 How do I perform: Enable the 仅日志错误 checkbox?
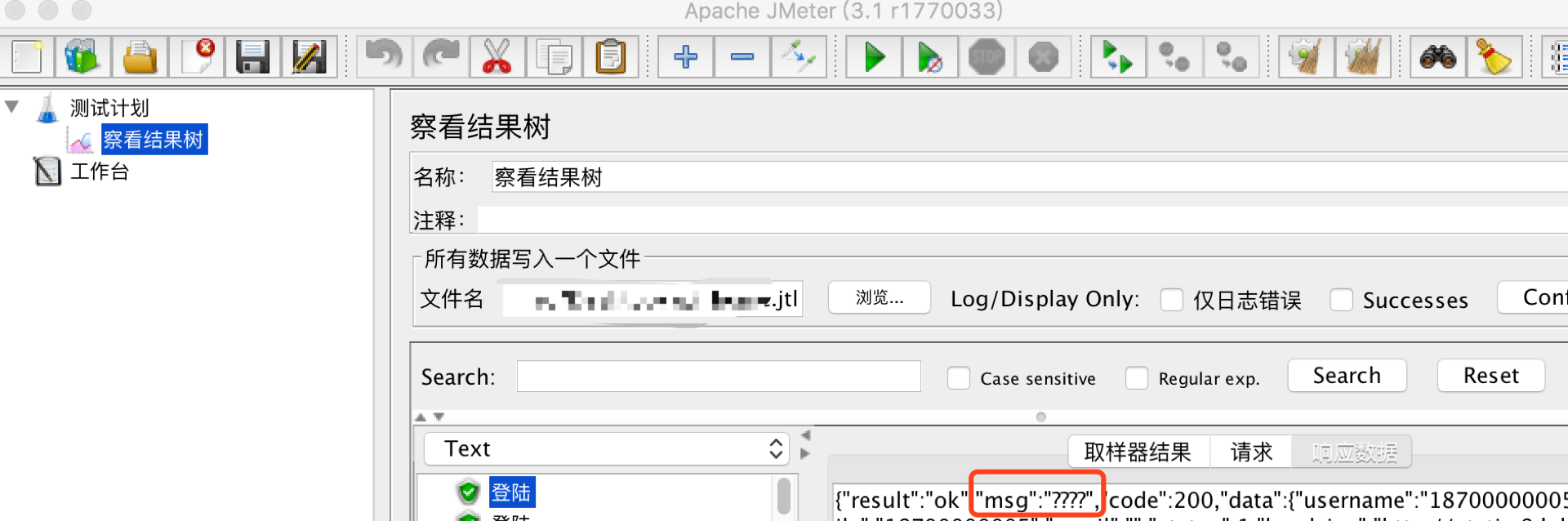(x=1172, y=301)
